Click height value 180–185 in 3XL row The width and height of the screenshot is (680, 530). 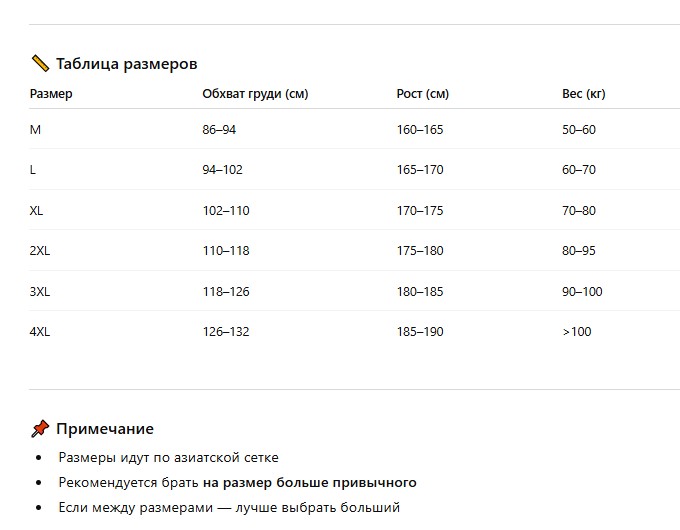(x=420, y=292)
